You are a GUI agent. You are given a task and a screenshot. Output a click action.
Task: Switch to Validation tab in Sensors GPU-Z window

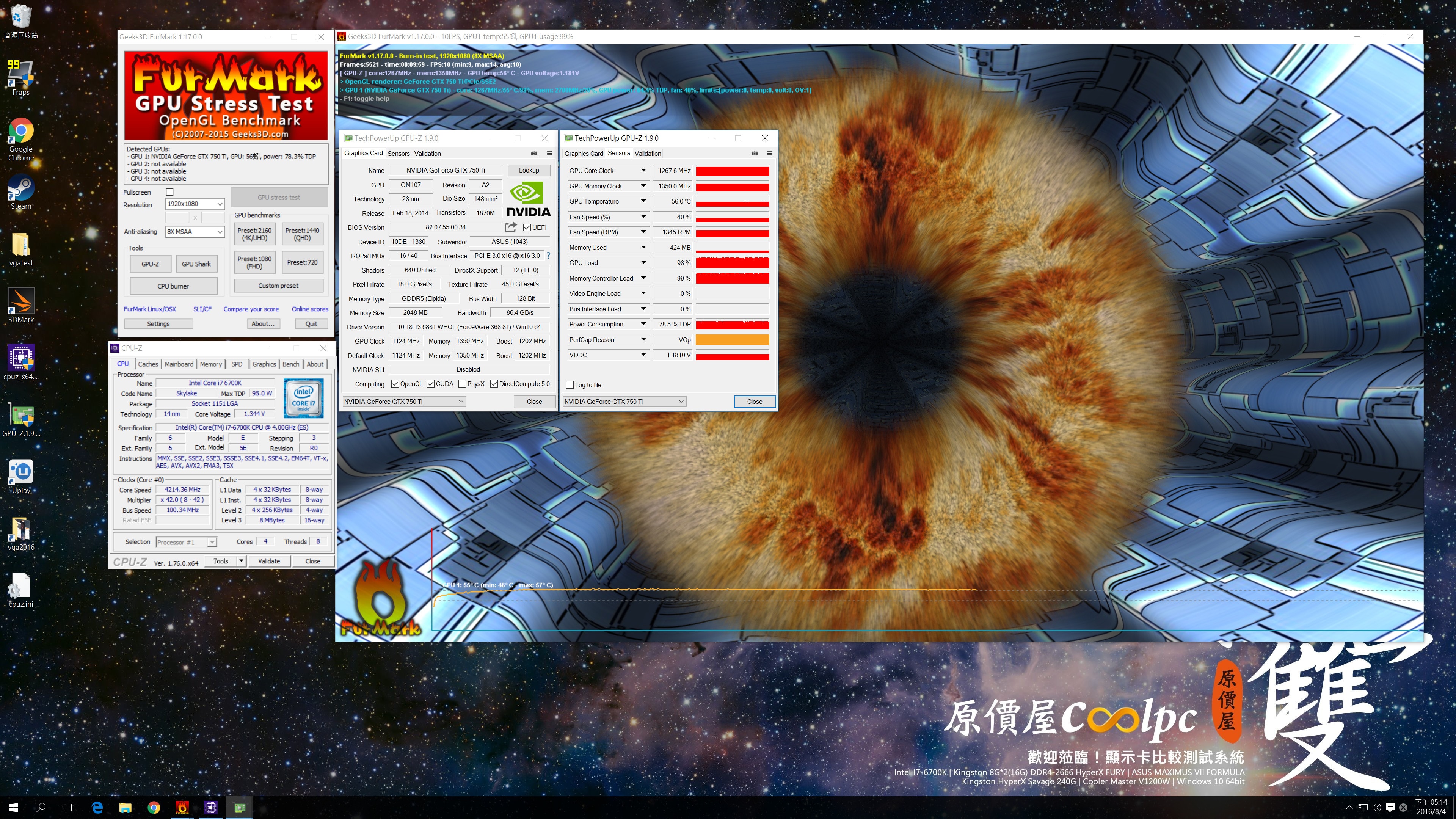[x=648, y=153]
